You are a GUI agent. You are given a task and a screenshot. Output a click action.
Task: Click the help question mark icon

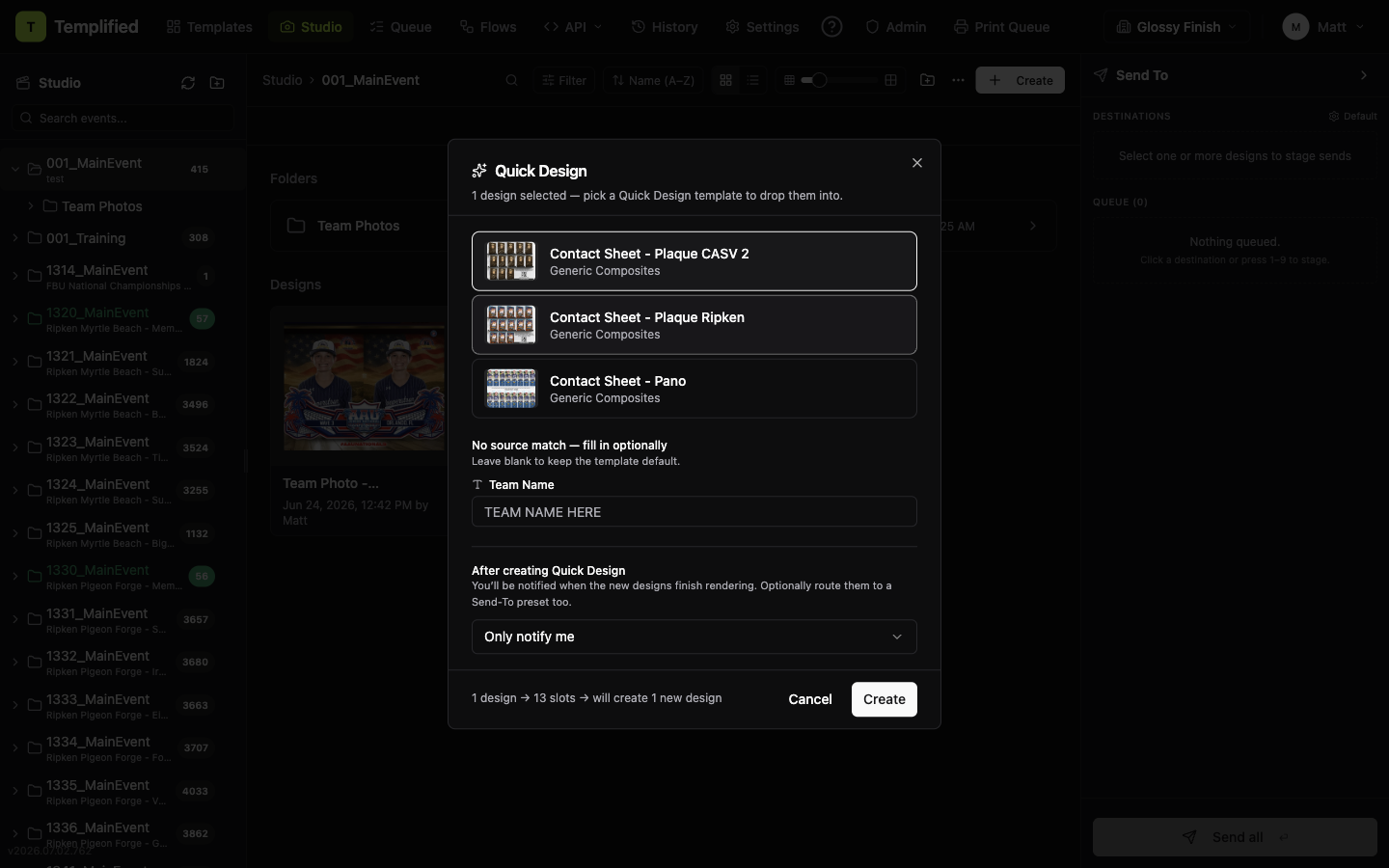831,27
